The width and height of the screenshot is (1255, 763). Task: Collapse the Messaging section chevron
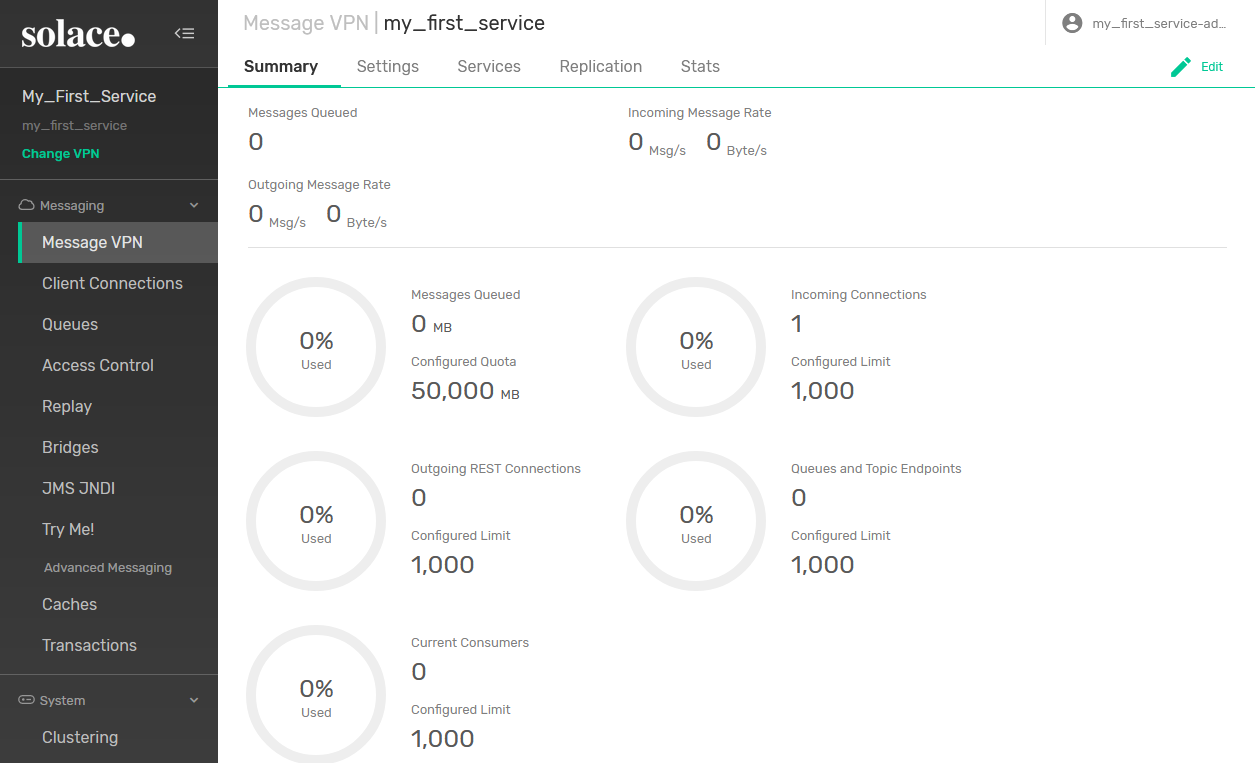coord(194,205)
